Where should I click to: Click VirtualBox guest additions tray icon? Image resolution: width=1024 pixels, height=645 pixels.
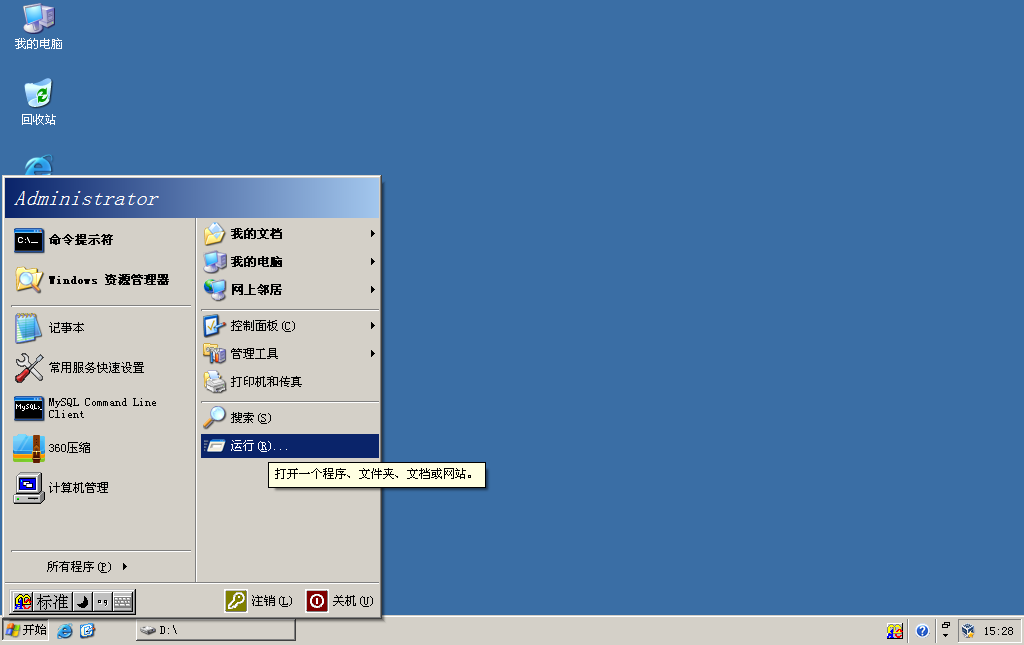(x=968, y=631)
